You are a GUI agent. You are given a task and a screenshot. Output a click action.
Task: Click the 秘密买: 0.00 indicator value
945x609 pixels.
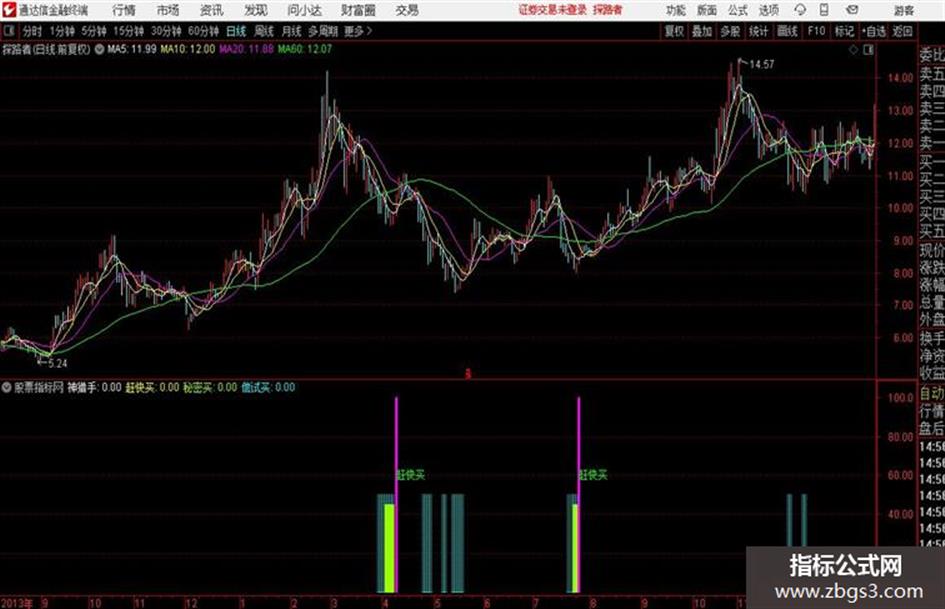[x=210, y=387]
